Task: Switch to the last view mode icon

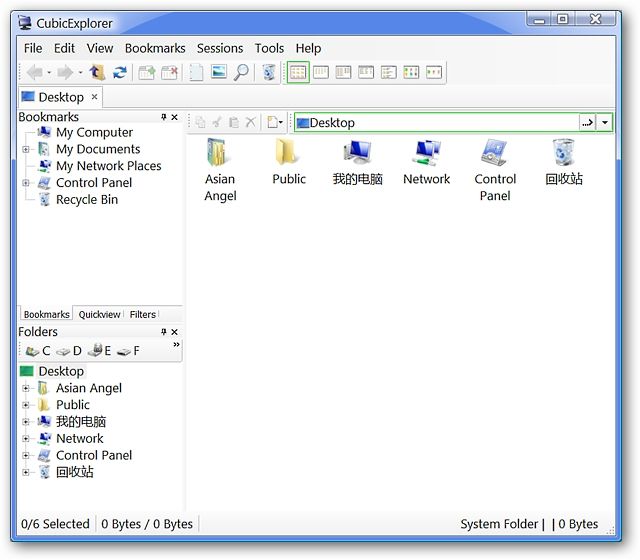Action: 434,73
